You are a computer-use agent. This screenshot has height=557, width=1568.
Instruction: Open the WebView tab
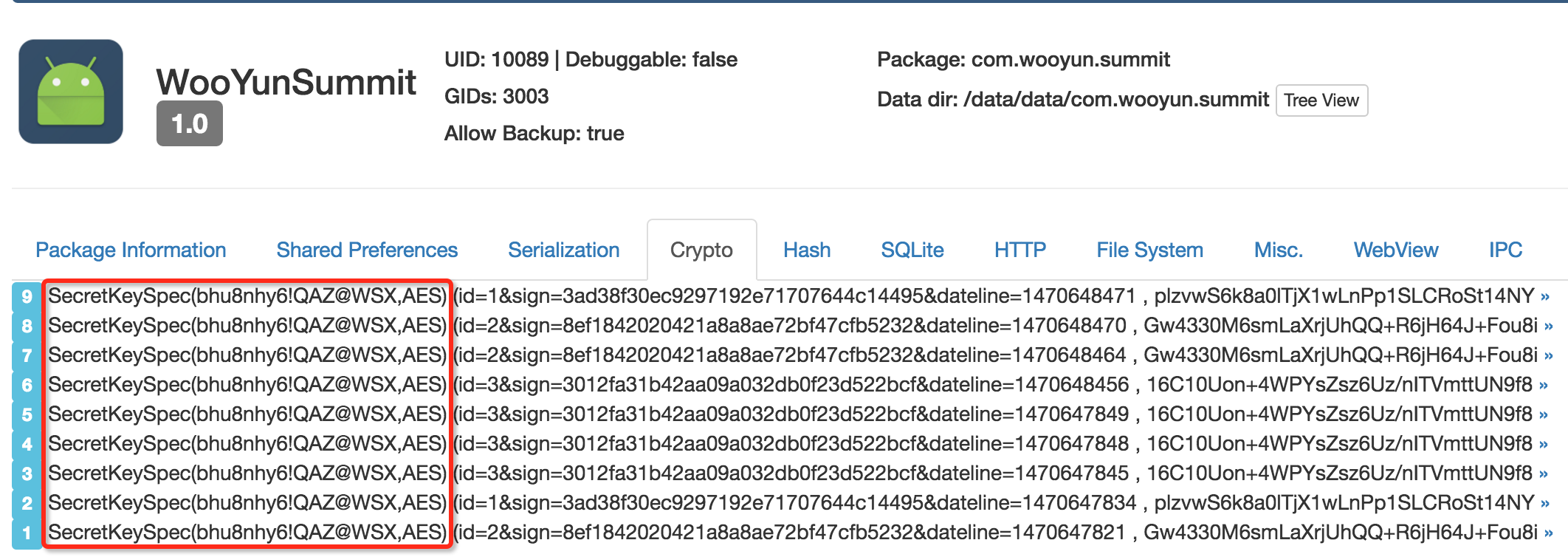pos(1395,250)
